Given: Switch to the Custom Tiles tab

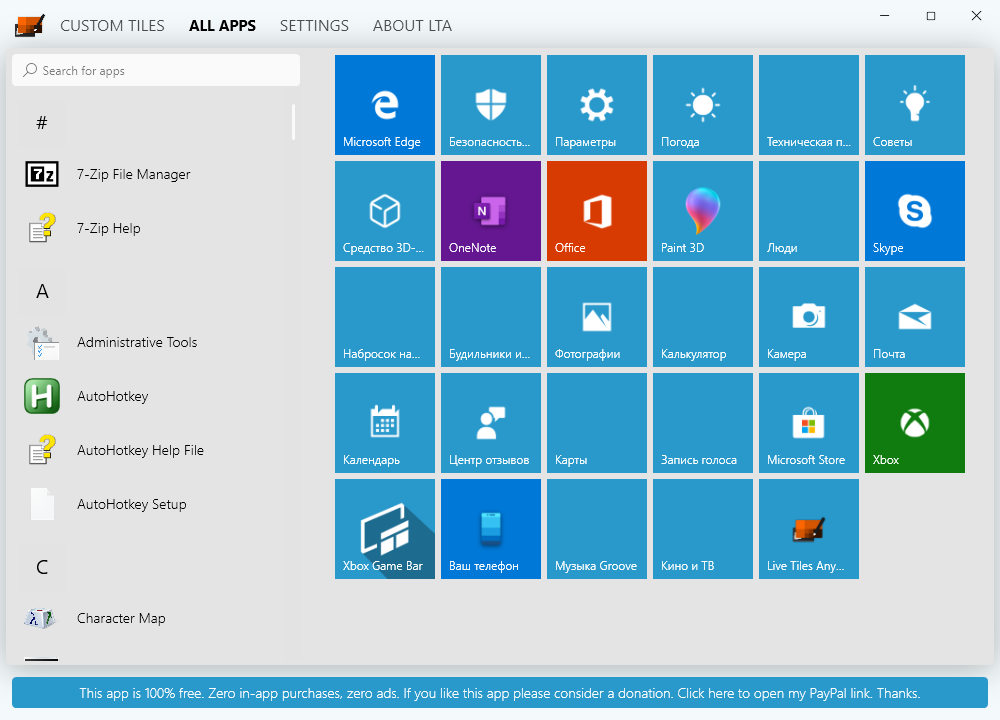Looking at the screenshot, I should tap(112, 26).
